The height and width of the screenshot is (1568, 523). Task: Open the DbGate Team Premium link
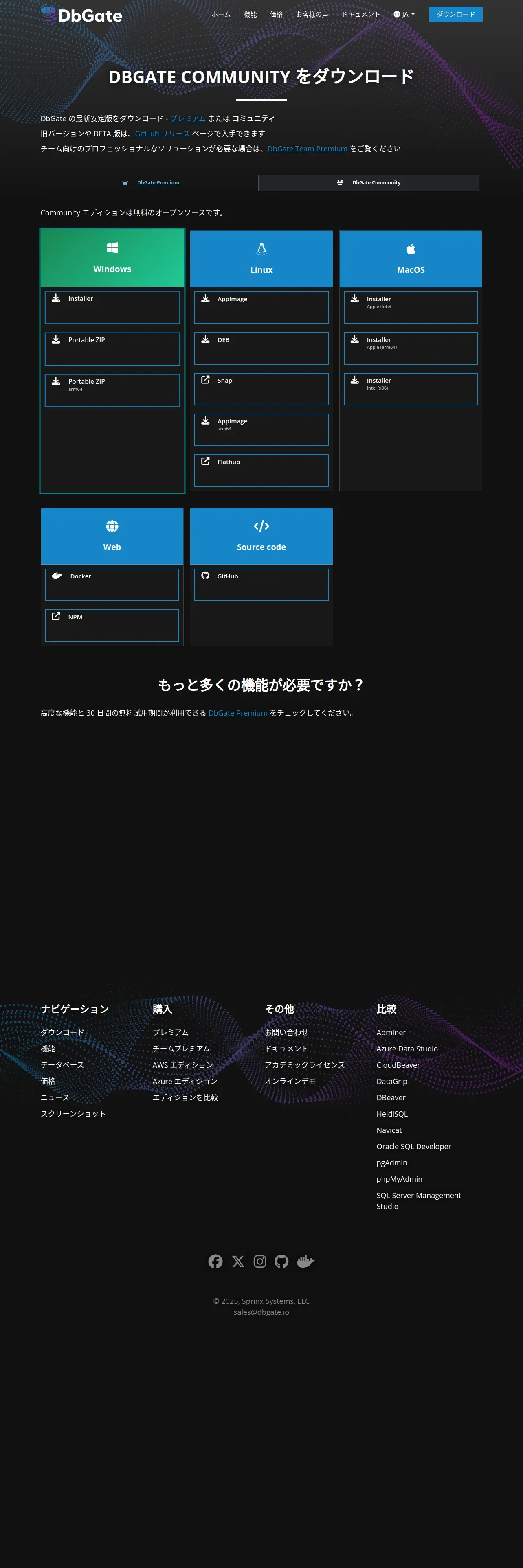[308, 149]
